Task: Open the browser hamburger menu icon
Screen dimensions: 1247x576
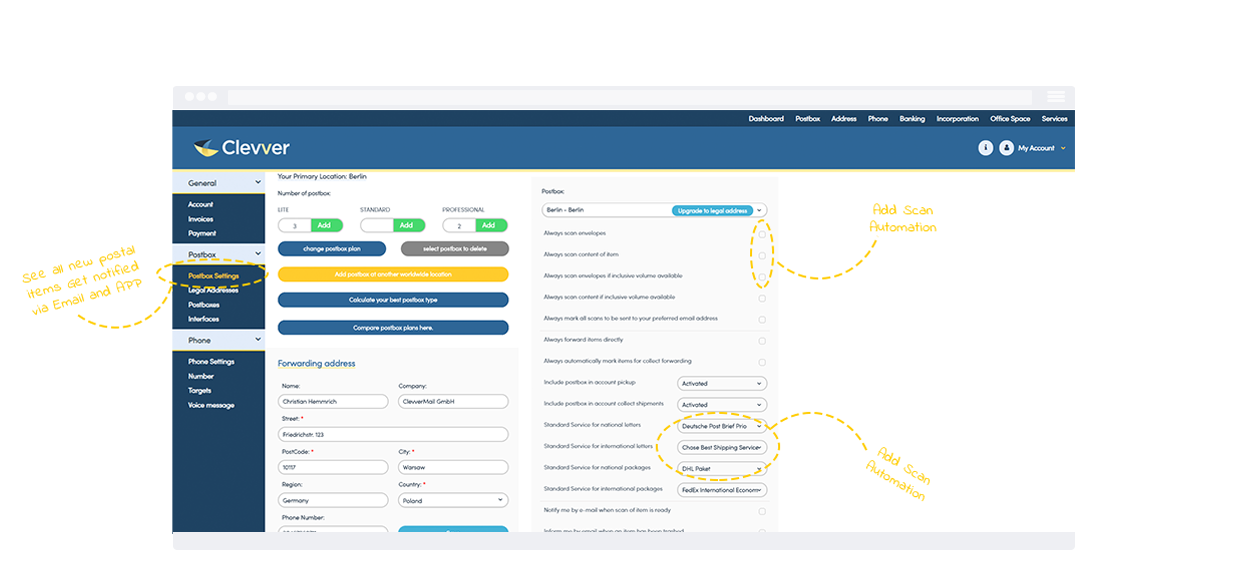Action: [1056, 97]
